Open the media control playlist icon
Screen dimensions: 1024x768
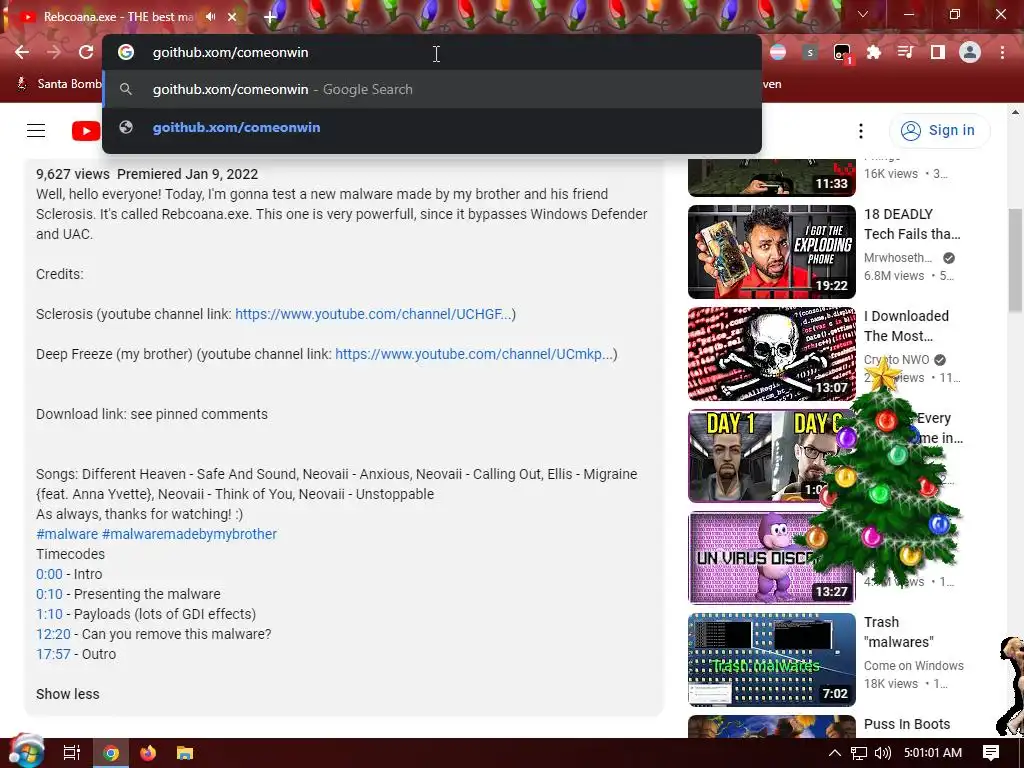pos(906,52)
